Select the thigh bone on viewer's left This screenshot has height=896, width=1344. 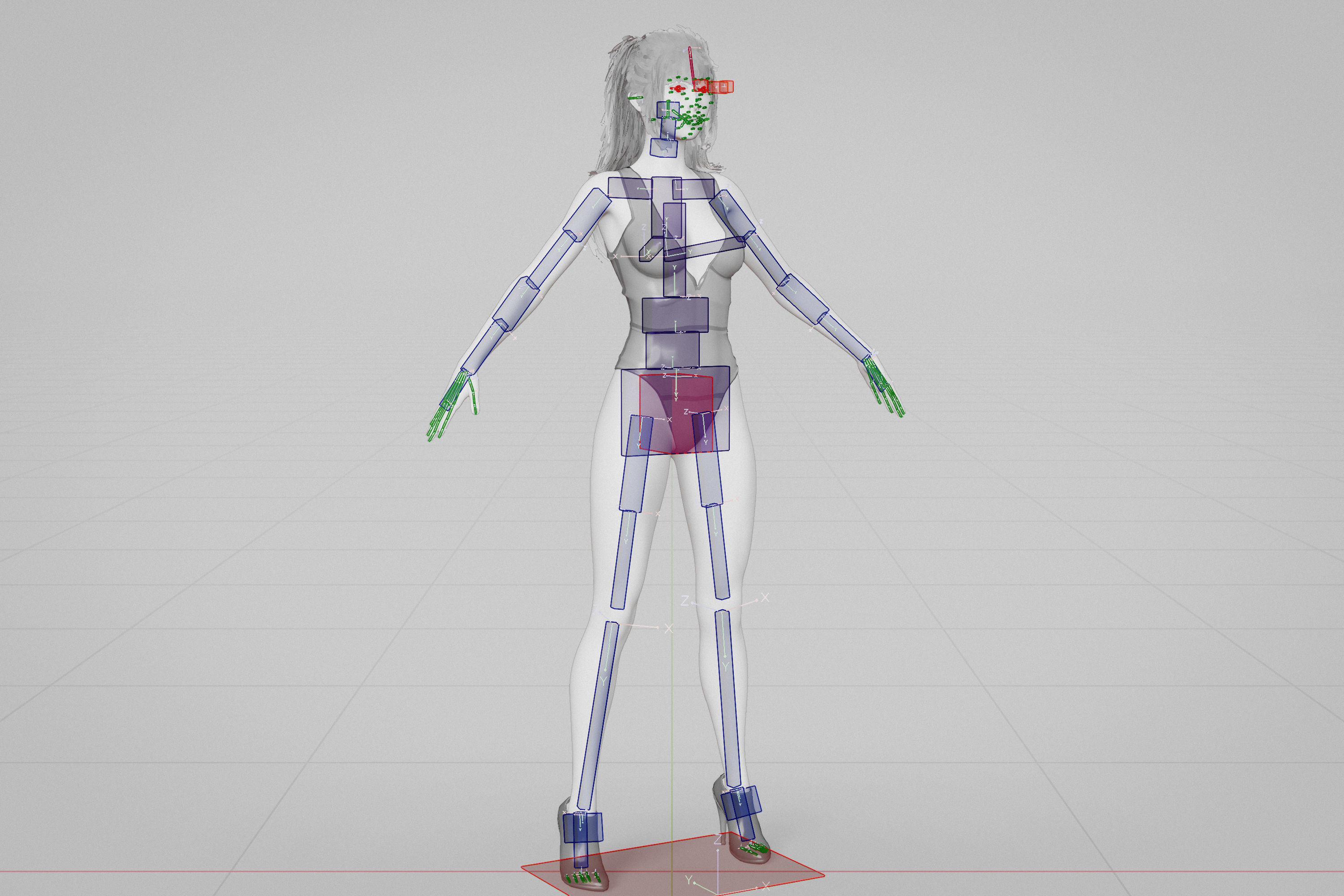pyautogui.click(x=636, y=463)
